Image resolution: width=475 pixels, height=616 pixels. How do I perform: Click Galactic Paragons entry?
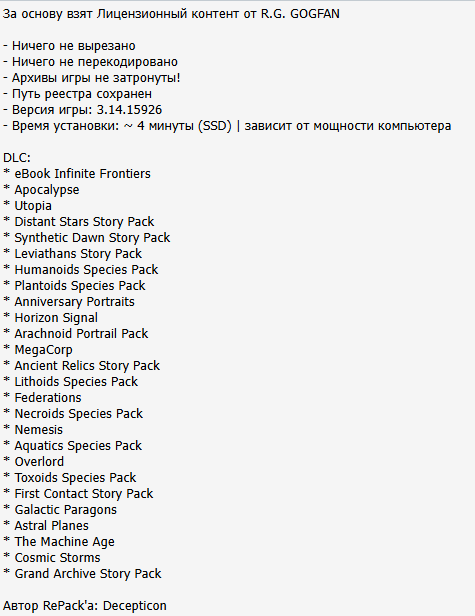(x=66, y=510)
